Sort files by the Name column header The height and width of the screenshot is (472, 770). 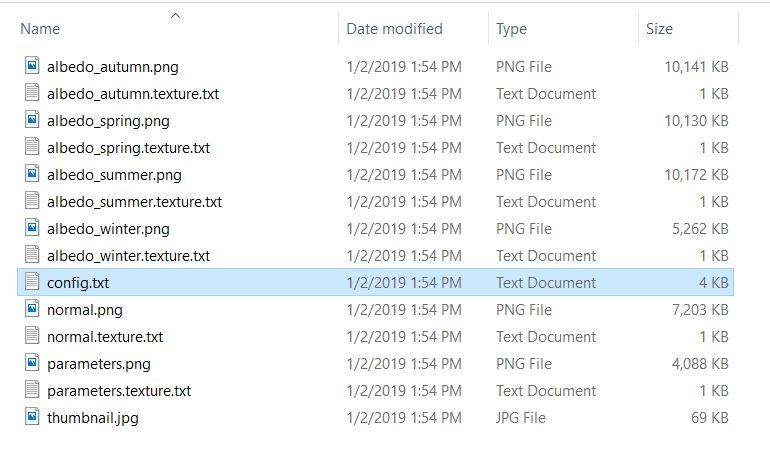(x=40, y=29)
